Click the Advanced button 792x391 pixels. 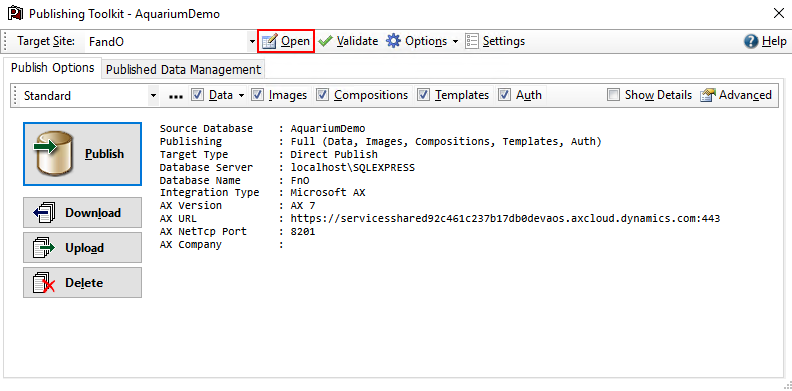click(x=735, y=95)
